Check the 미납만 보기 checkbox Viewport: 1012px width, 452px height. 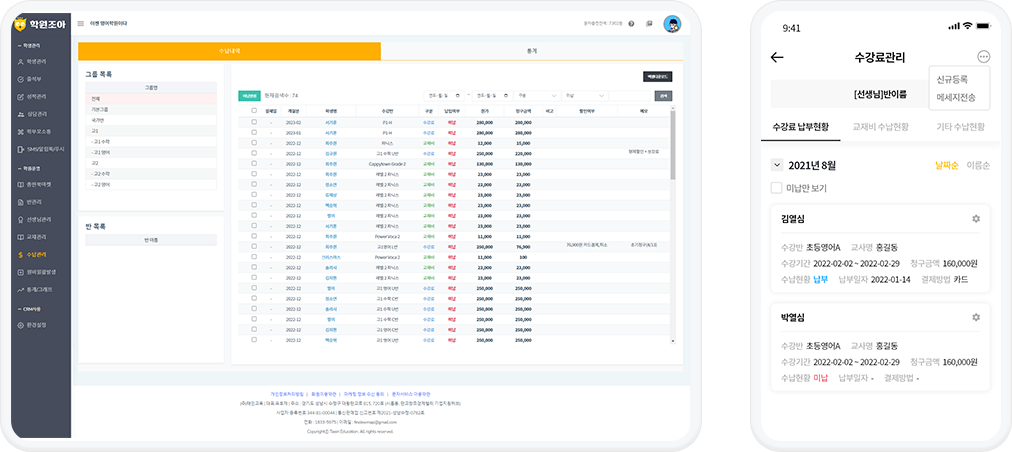[x=777, y=188]
